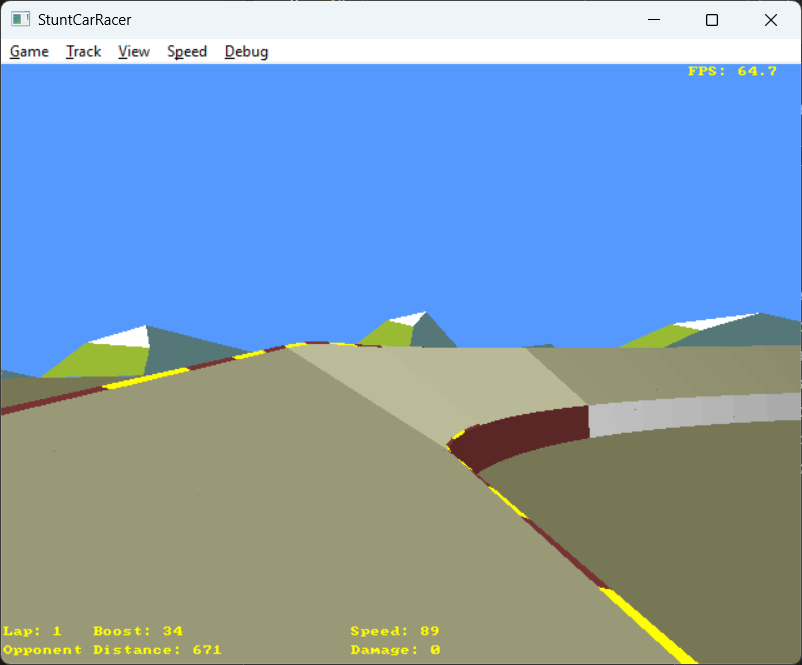This screenshot has width=802, height=665.
Task: Open the Track menu
Action: tap(83, 52)
